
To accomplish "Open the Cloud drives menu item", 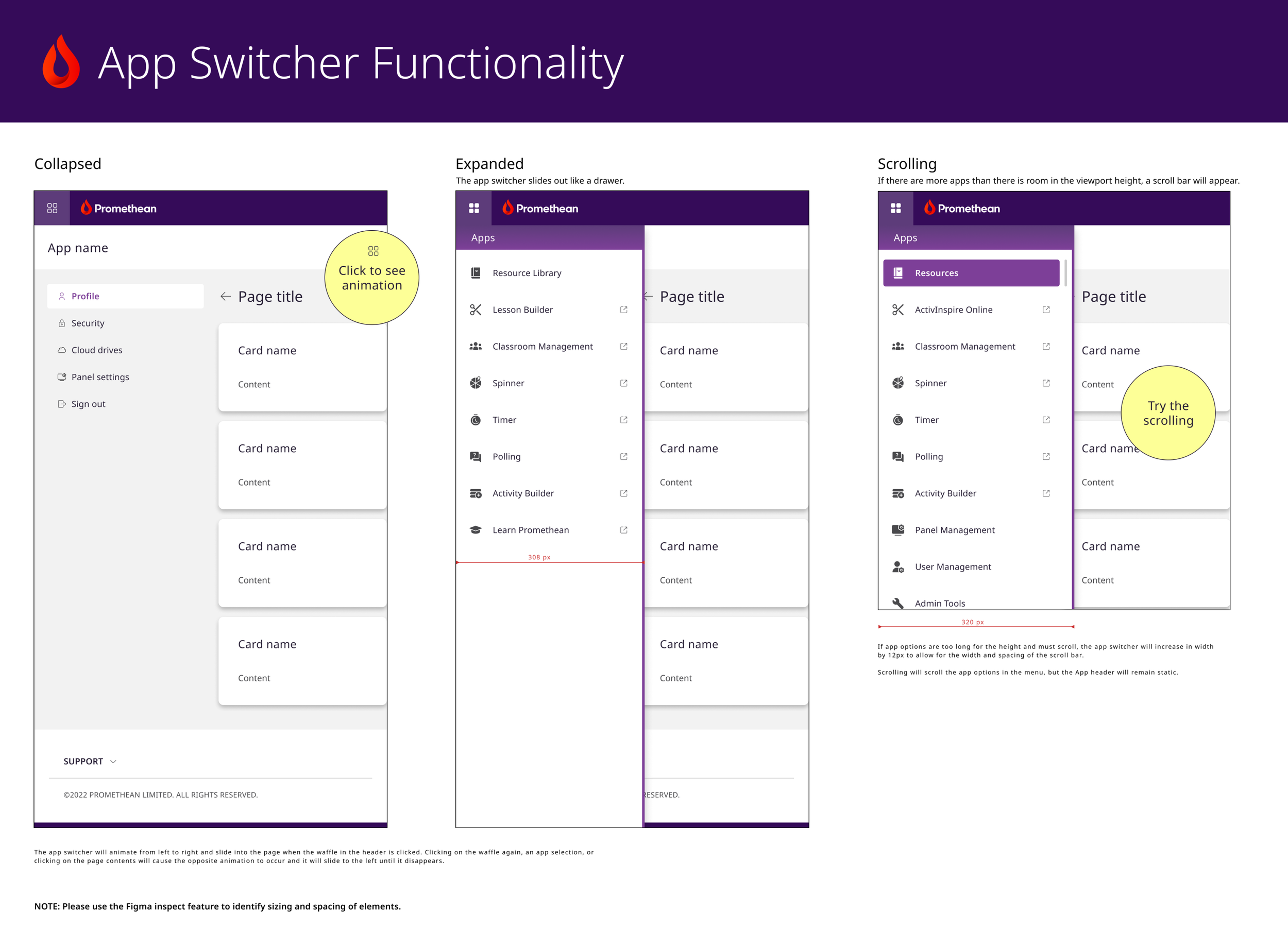I will point(97,350).
